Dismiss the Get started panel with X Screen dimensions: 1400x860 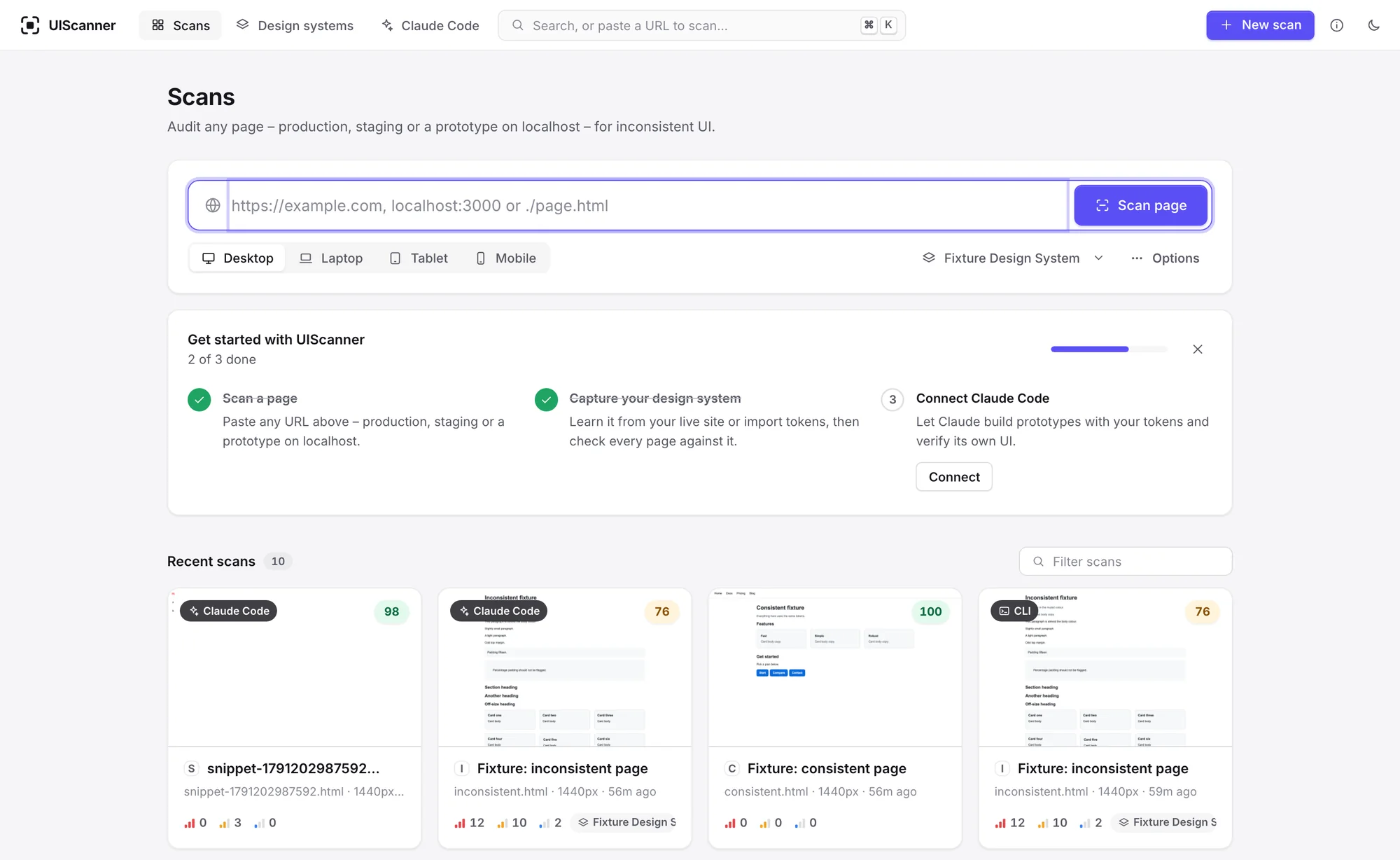(1198, 349)
